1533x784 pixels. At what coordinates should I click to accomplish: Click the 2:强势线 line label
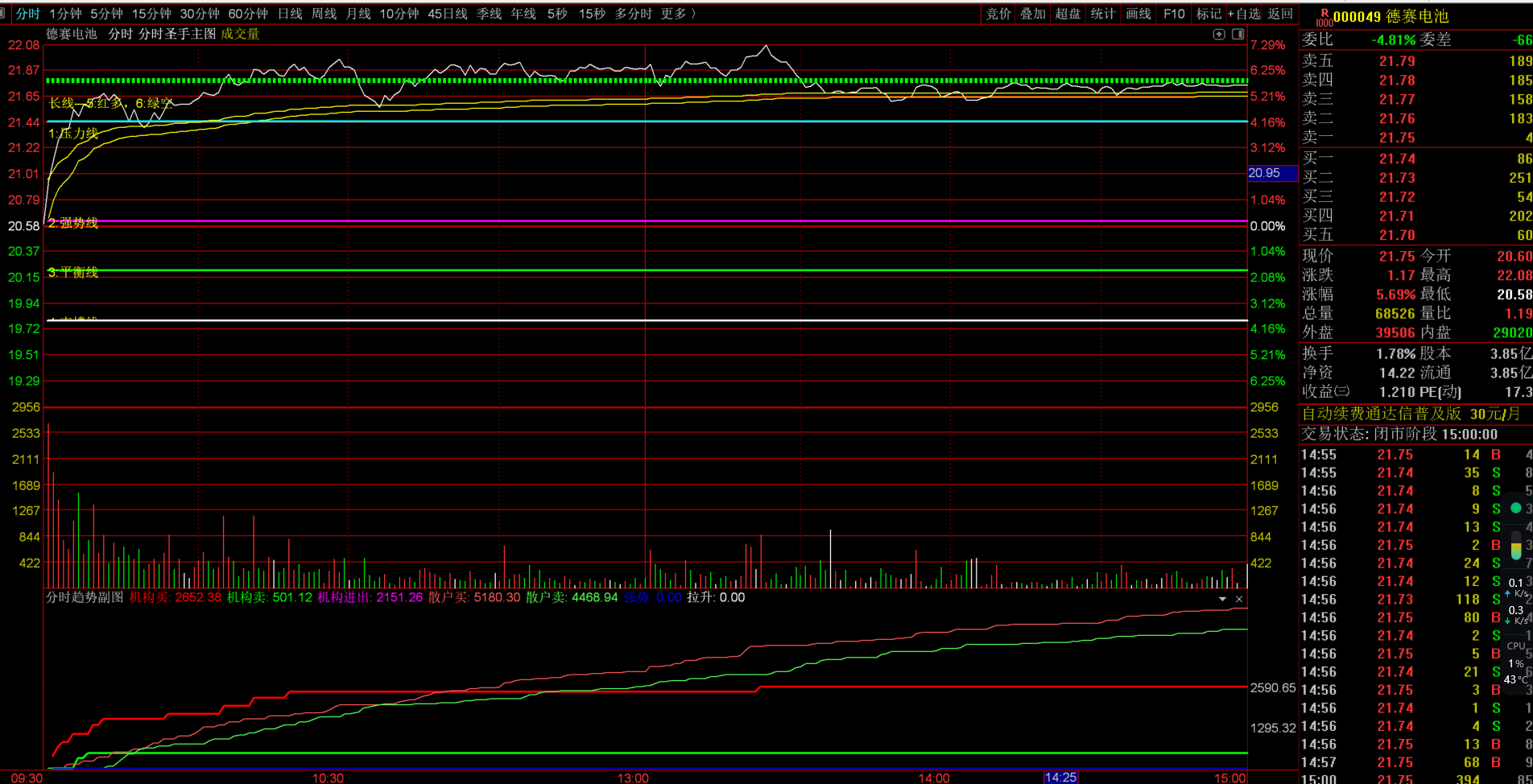click(x=72, y=223)
